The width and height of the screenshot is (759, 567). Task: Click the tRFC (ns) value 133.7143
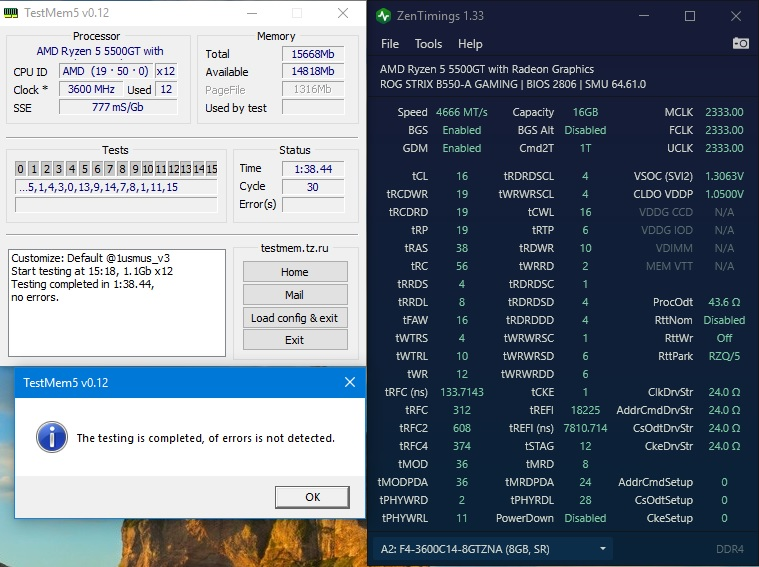click(462, 392)
